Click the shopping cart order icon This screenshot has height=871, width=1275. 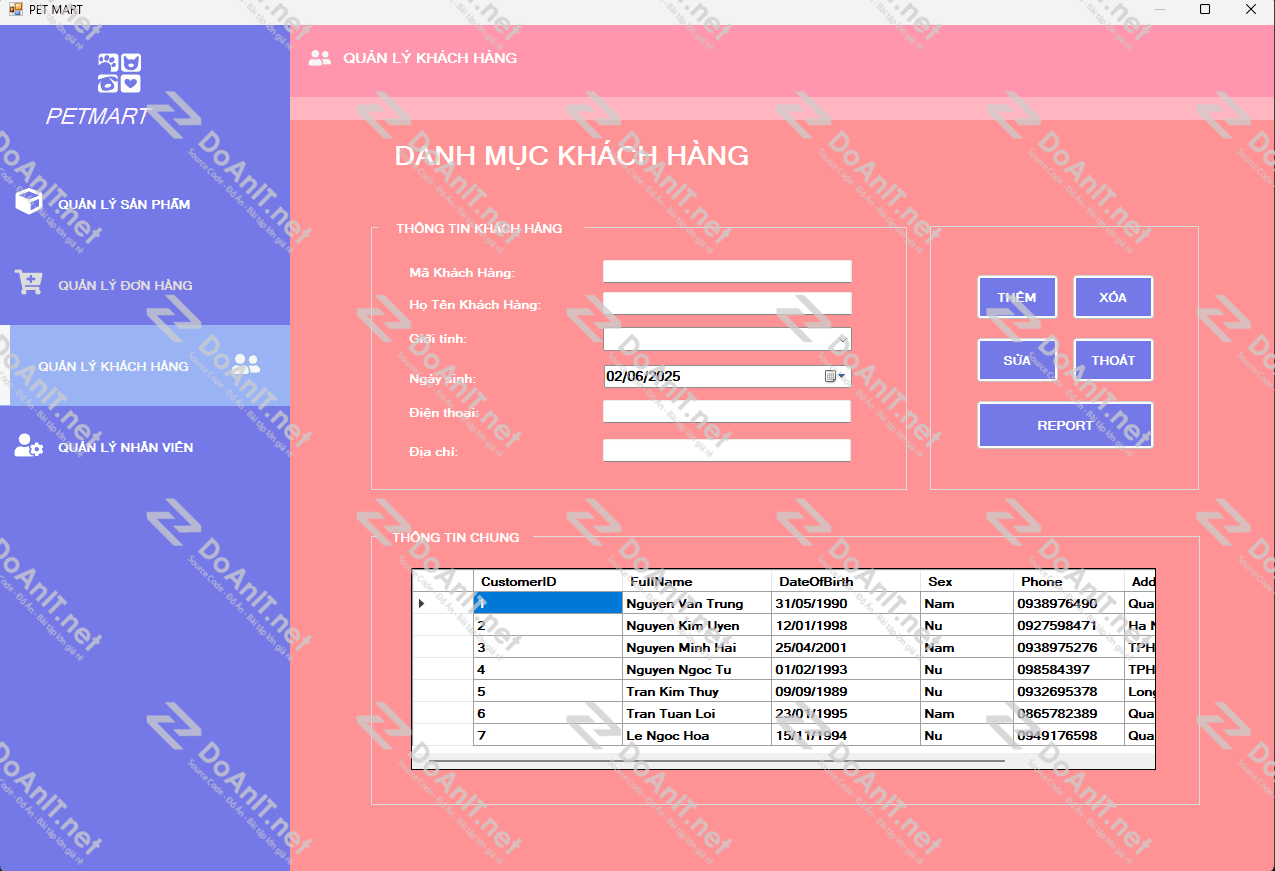28,283
